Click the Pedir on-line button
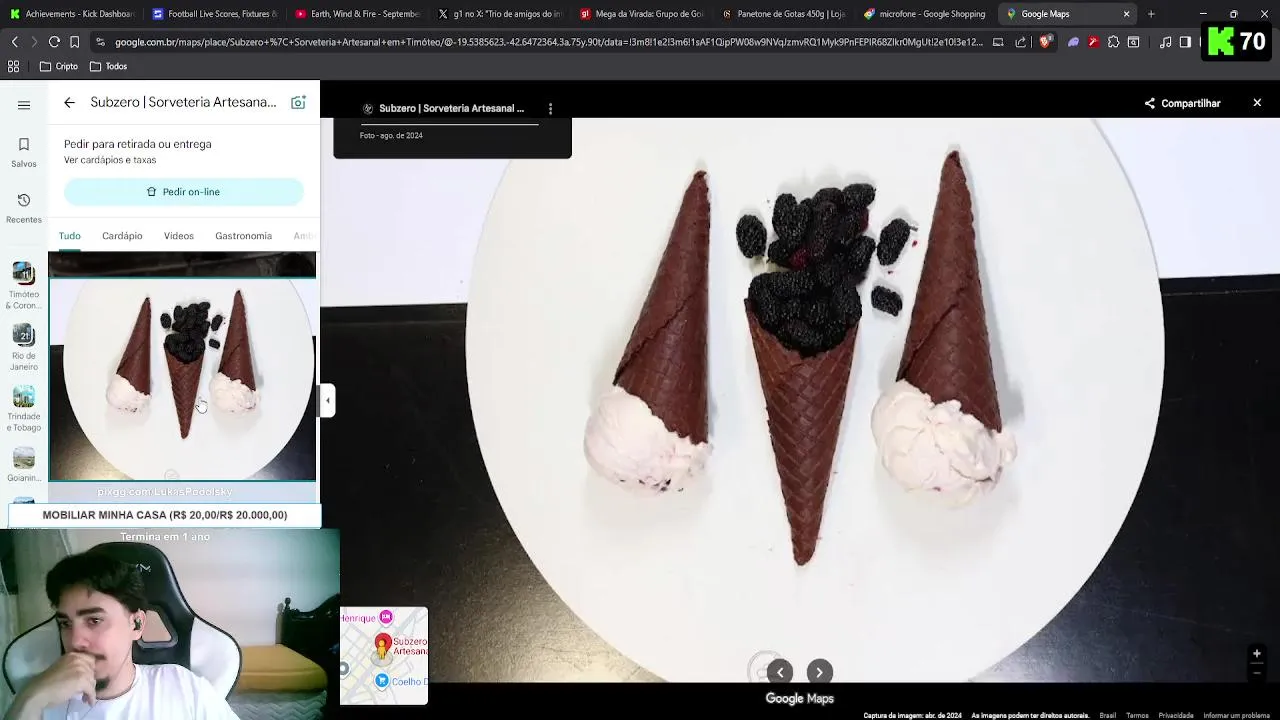The height and width of the screenshot is (720, 1280). 183,192
